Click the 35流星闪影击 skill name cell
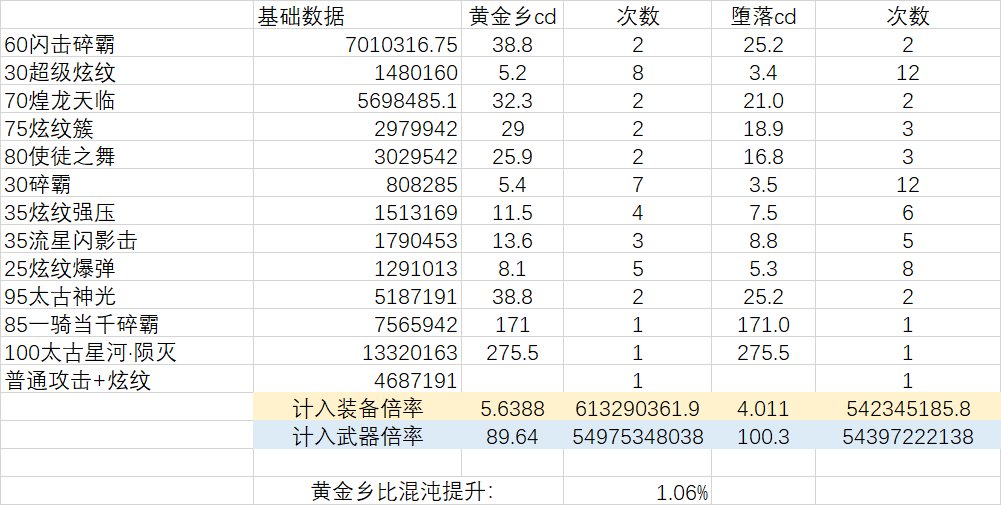This screenshot has width=1001, height=505. 126,240
